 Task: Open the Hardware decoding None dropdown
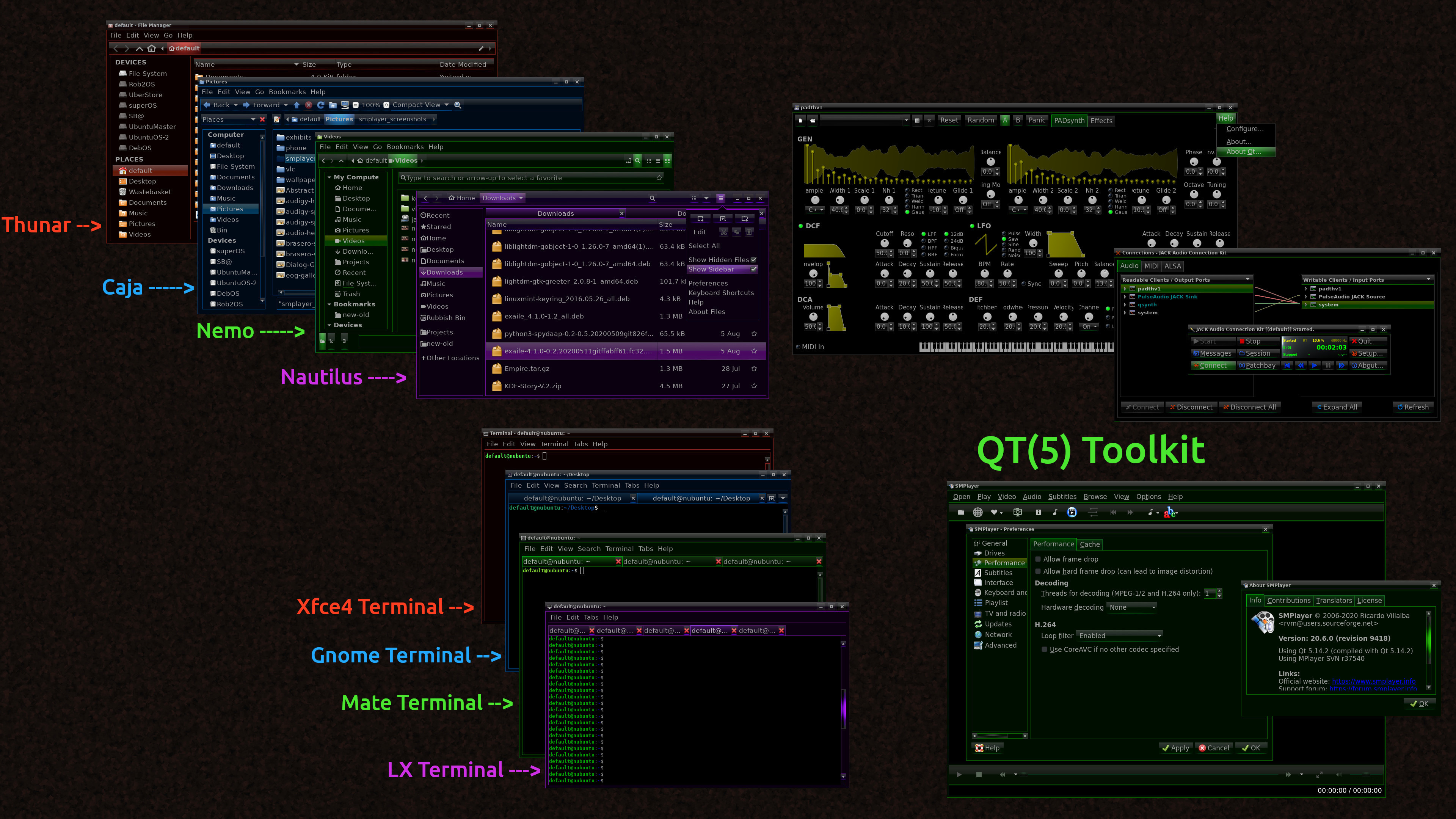tap(1131, 607)
